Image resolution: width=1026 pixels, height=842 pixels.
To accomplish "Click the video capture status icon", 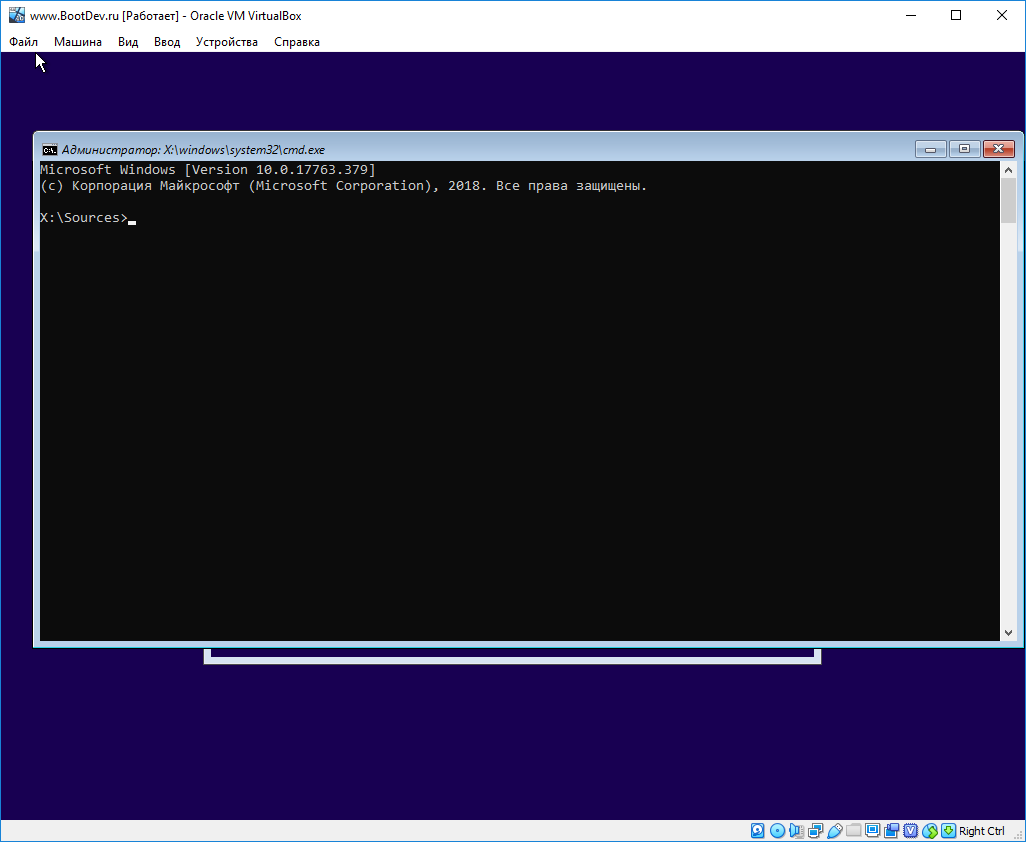I will point(892,831).
